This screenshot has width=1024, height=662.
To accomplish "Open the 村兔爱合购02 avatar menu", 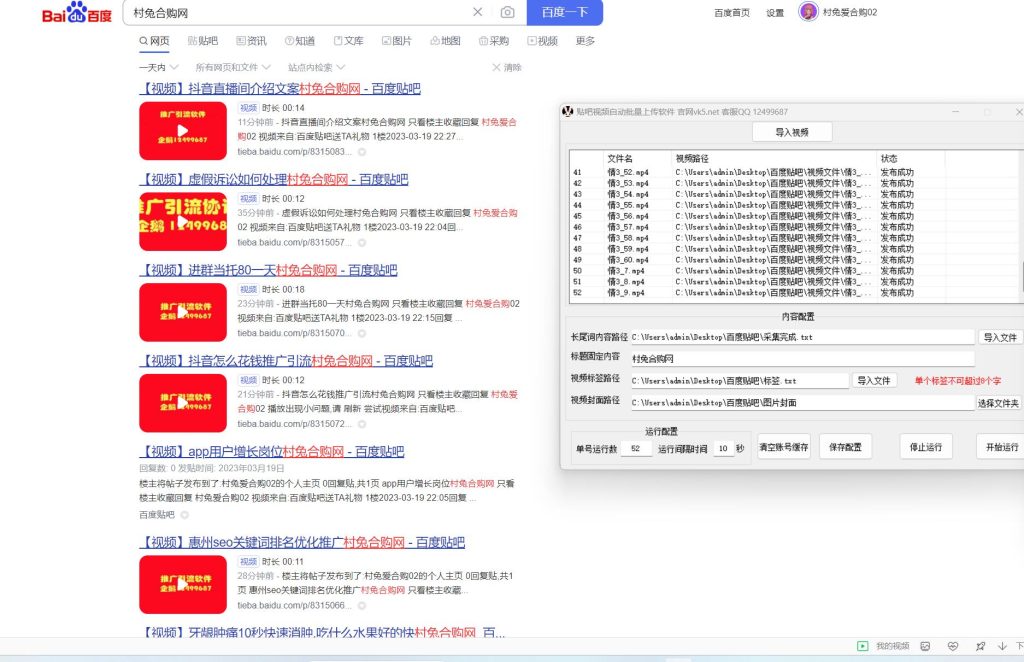I will [x=808, y=14].
